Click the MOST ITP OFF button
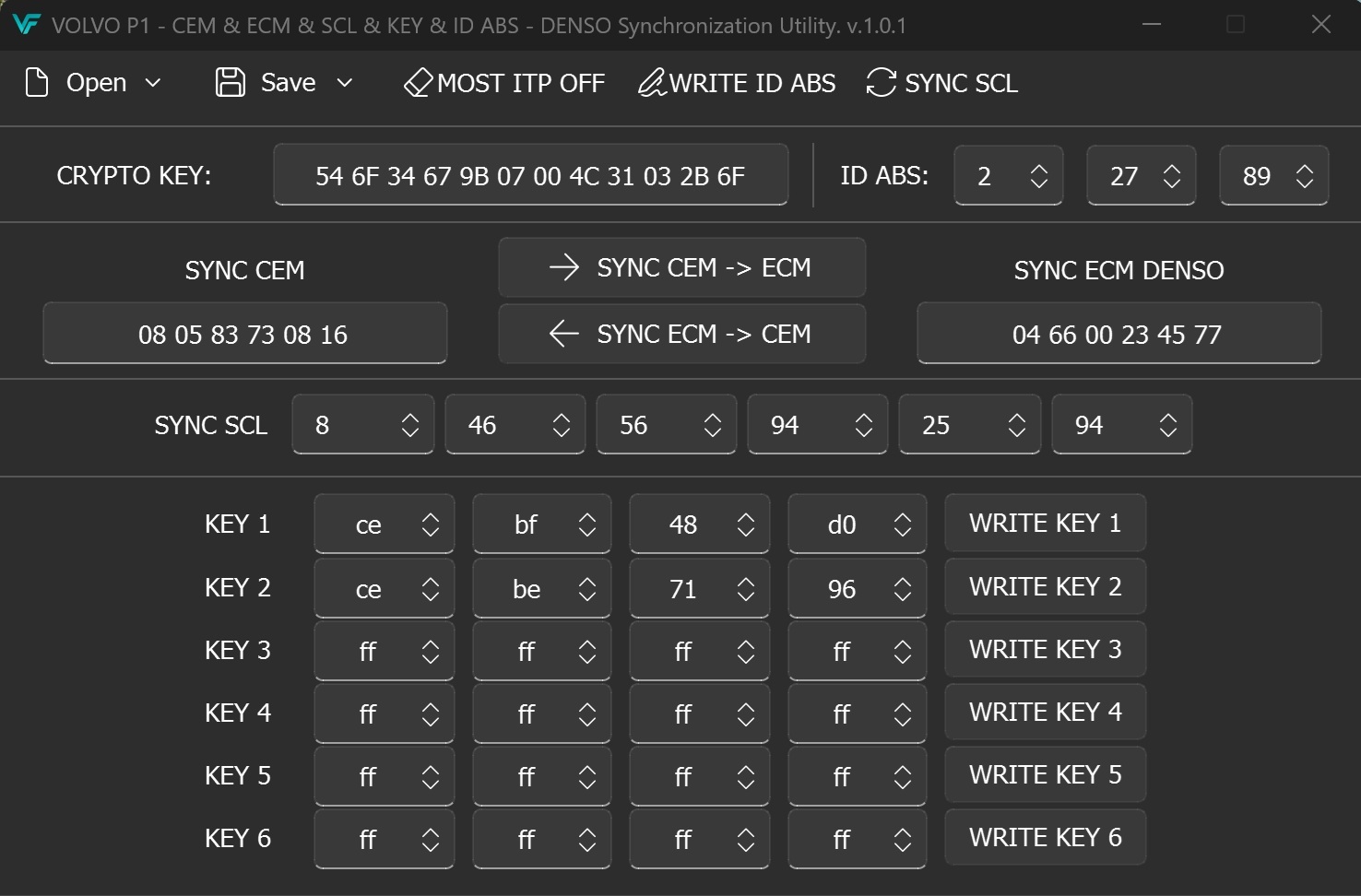The height and width of the screenshot is (896, 1361). [x=504, y=83]
